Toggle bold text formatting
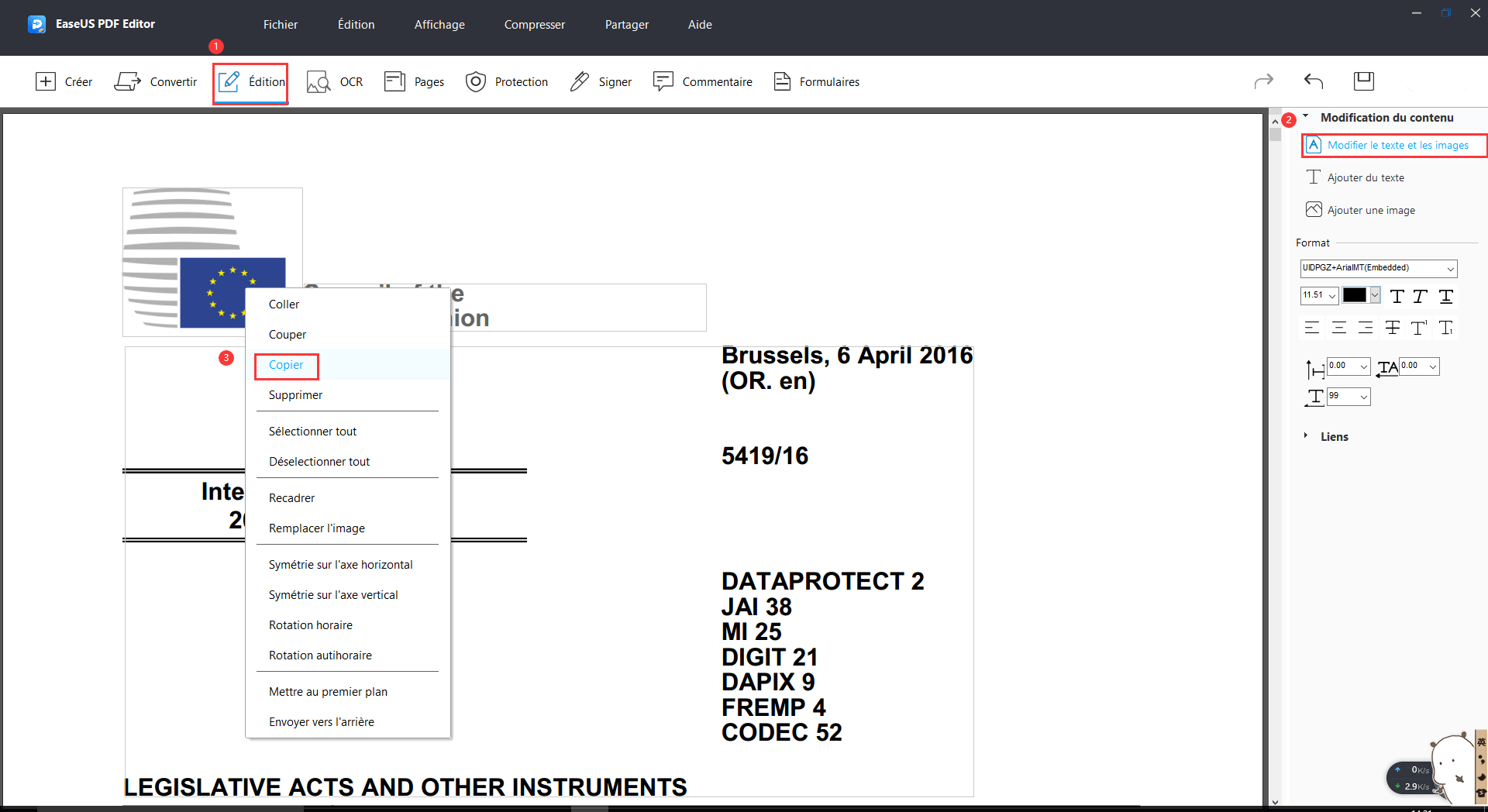Viewport: 1488px width, 812px height. point(1397,296)
